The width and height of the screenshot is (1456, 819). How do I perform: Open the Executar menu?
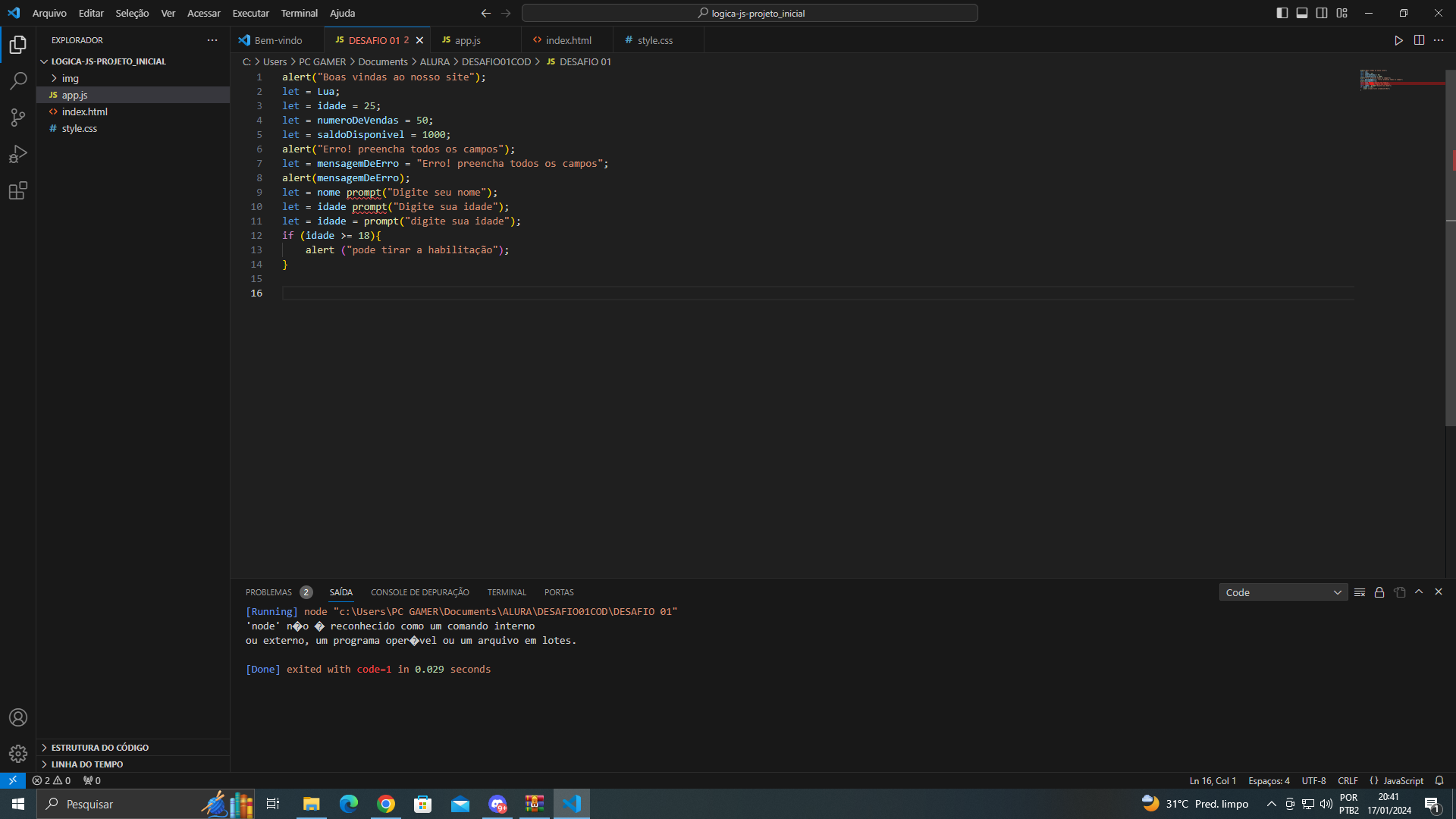[250, 13]
